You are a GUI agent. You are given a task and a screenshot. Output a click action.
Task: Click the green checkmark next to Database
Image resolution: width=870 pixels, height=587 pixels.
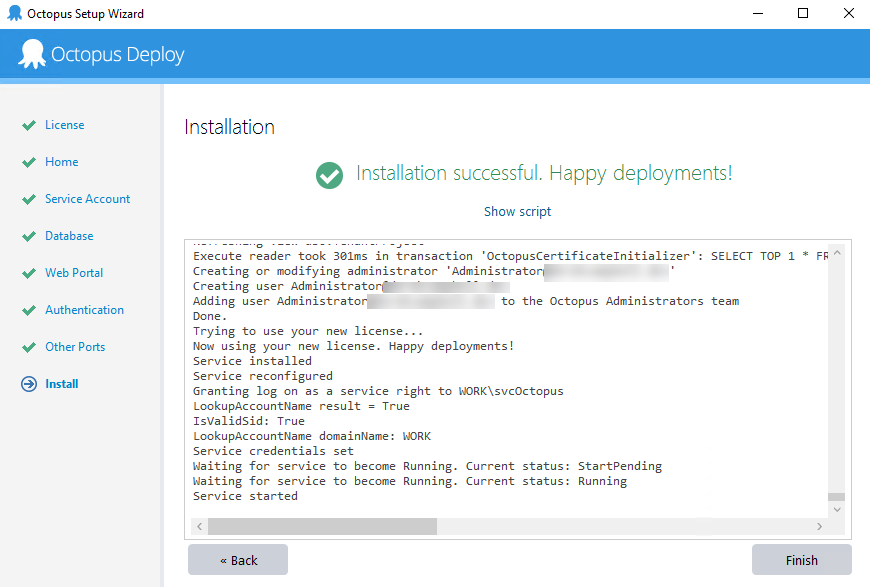[x=29, y=236]
